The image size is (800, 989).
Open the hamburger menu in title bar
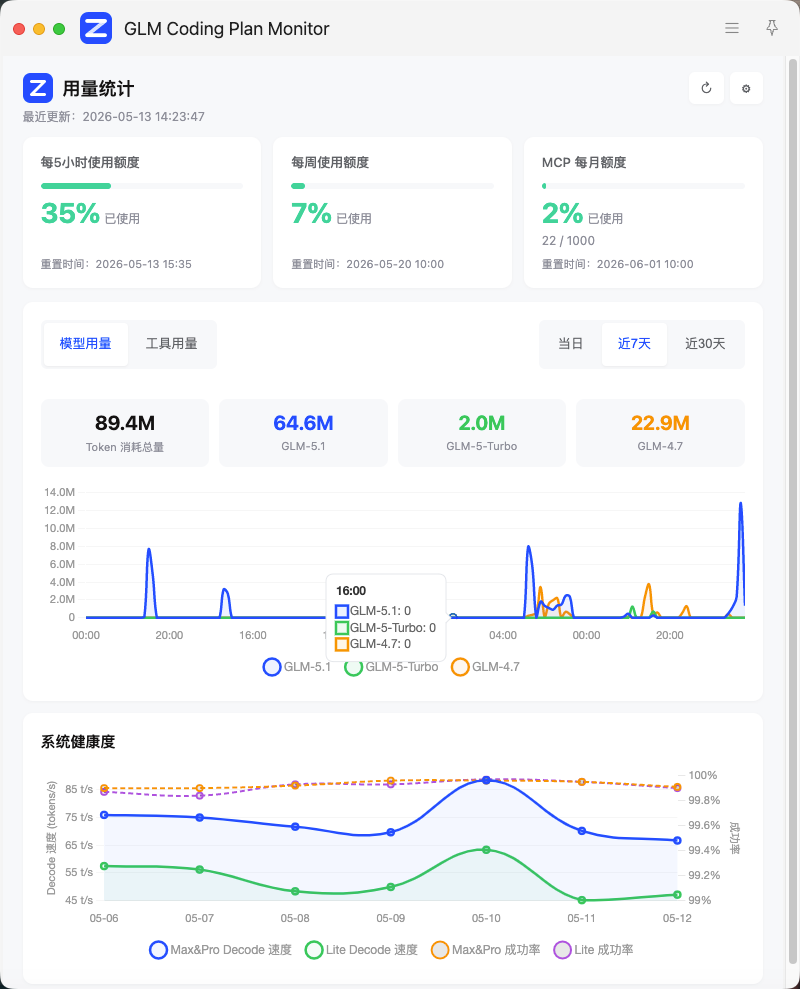tap(732, 28)
